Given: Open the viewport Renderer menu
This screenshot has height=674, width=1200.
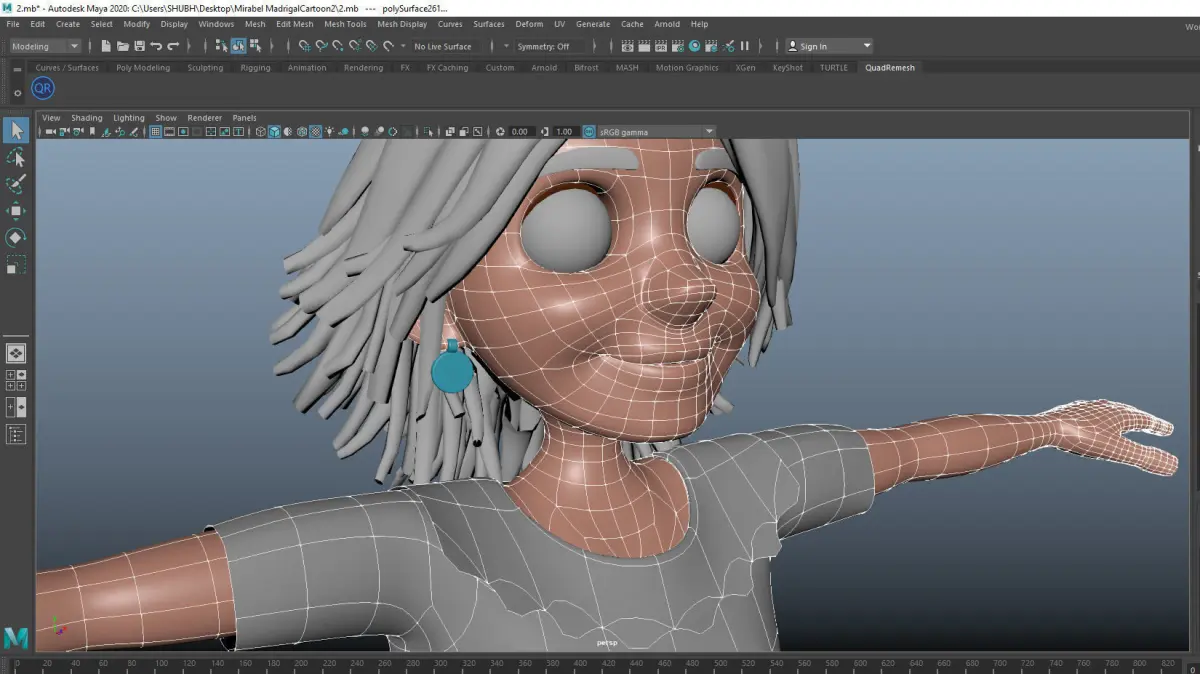Looking at the screenshot, I should tap(204, 118).
